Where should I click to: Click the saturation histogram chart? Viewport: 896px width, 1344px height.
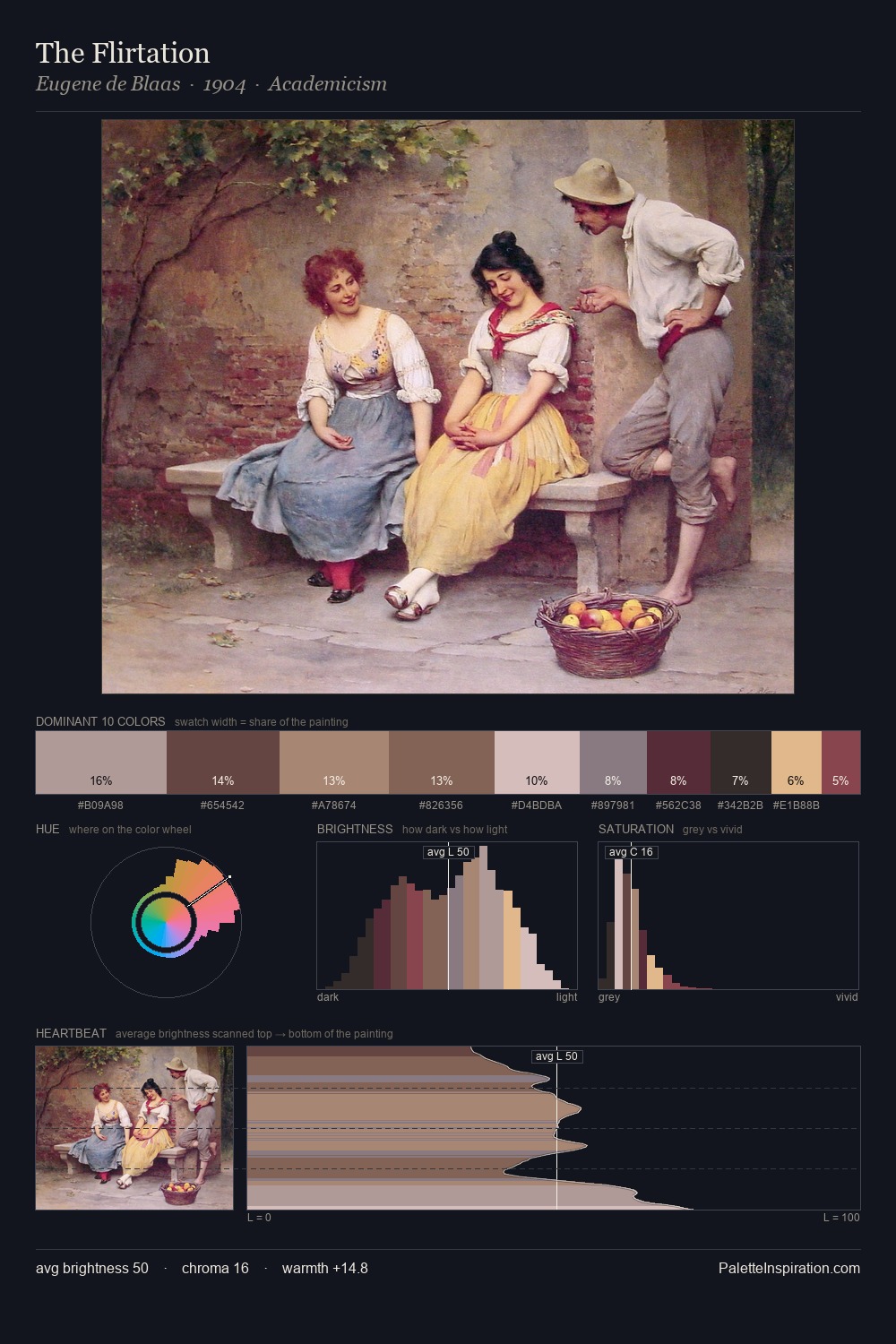pos(728,916)
